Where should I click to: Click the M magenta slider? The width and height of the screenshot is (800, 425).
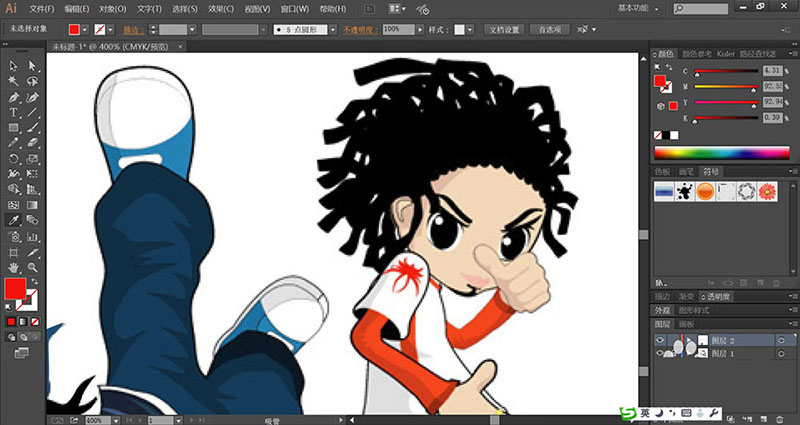(726, 87)
